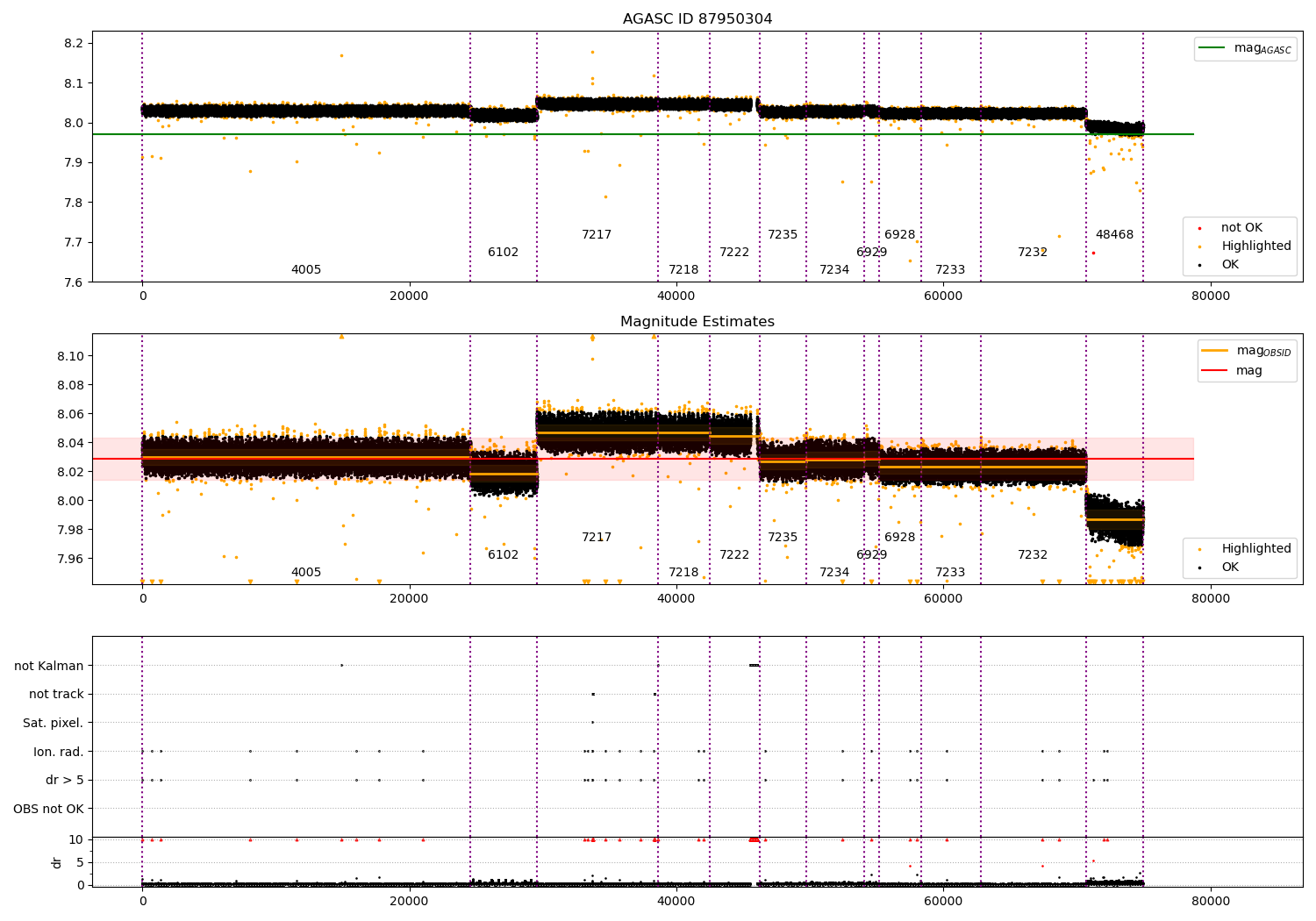Viewport: 1316px width, 921px height.
Task: Click the 'dr > 5' row label
Action: [65, 781]
